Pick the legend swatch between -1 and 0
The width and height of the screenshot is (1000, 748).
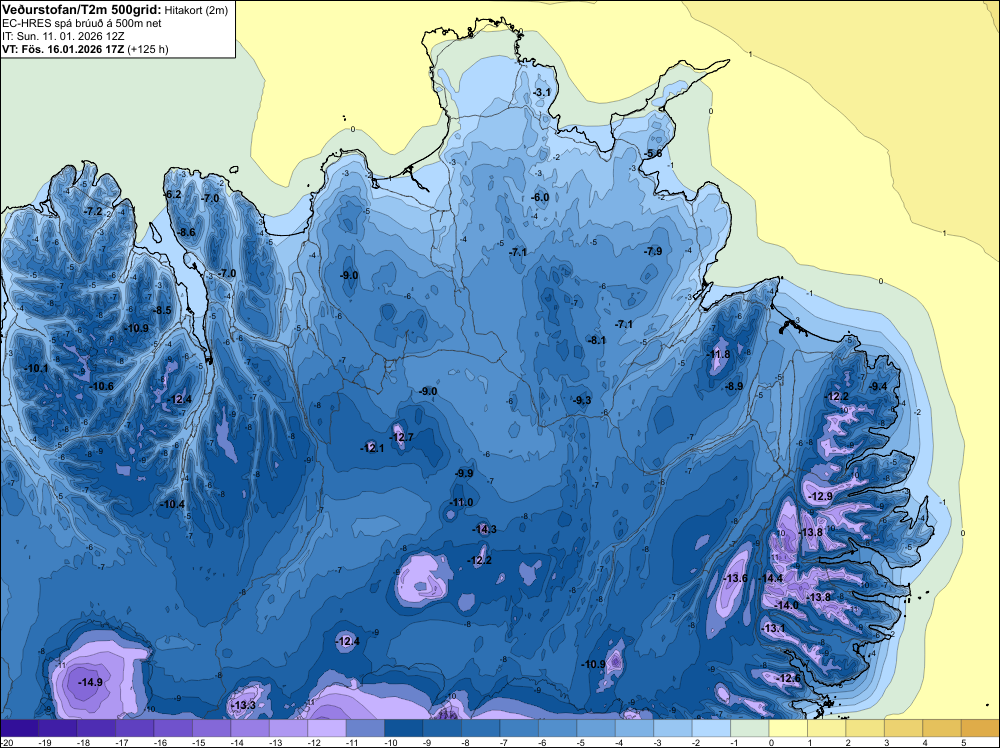(750, 728)
